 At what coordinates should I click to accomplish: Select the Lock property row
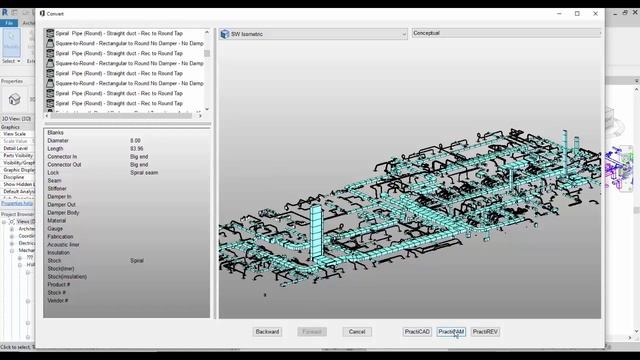point(127,173)
